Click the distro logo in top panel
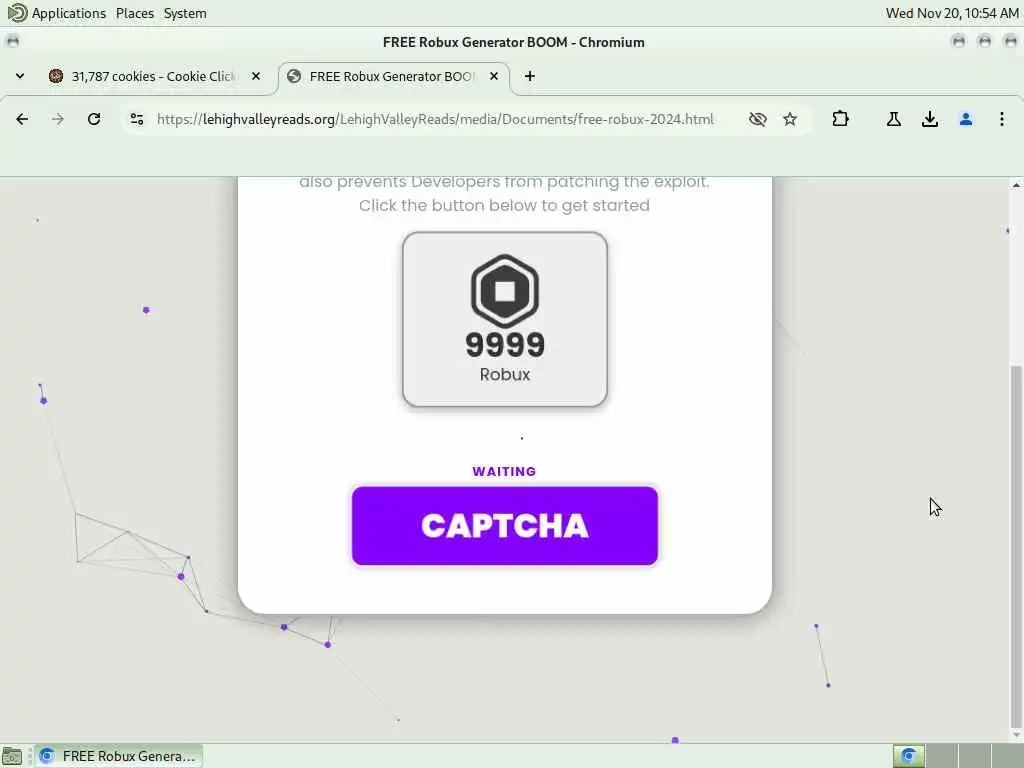Screen dimensions: 1024x768 coord(16,13)
